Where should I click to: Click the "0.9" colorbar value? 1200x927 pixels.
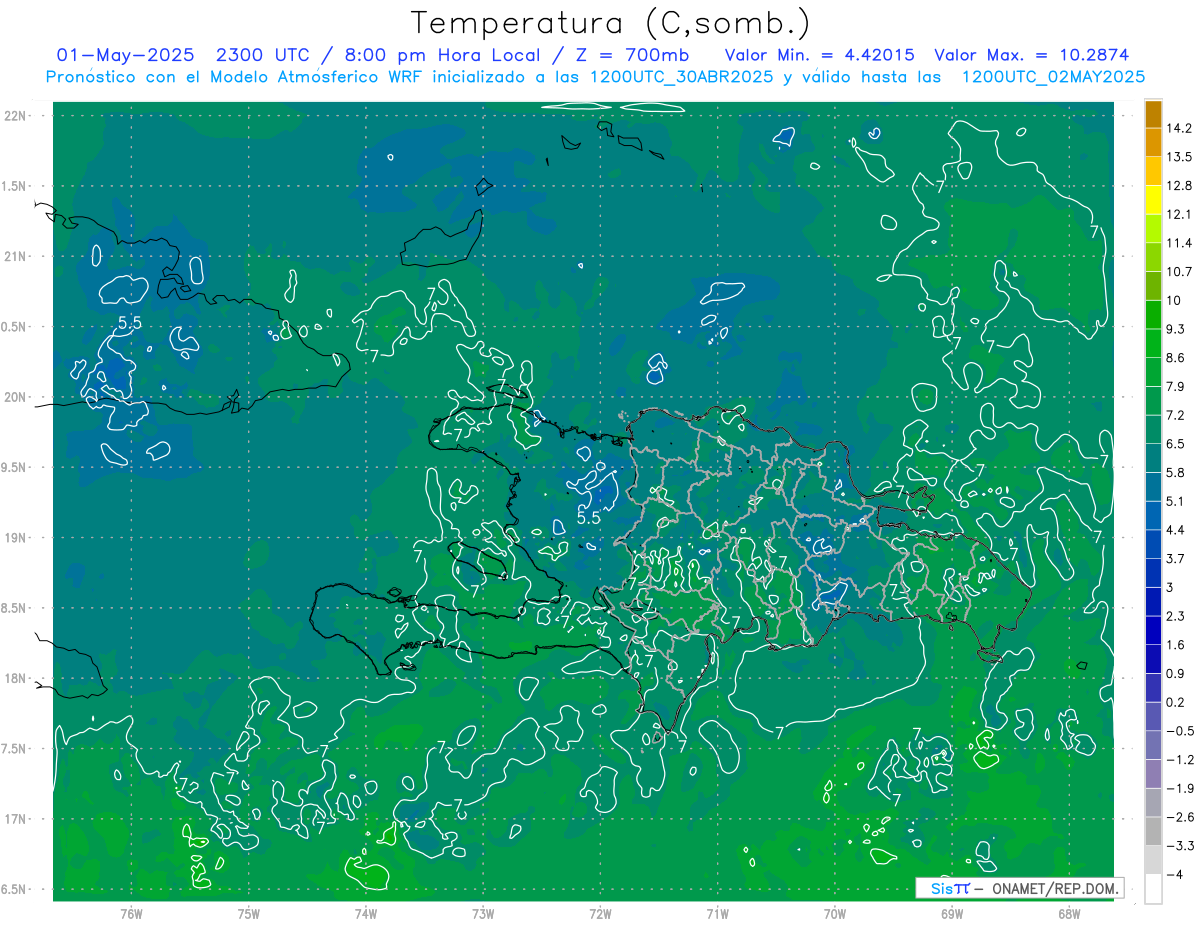coord(1176,674)
